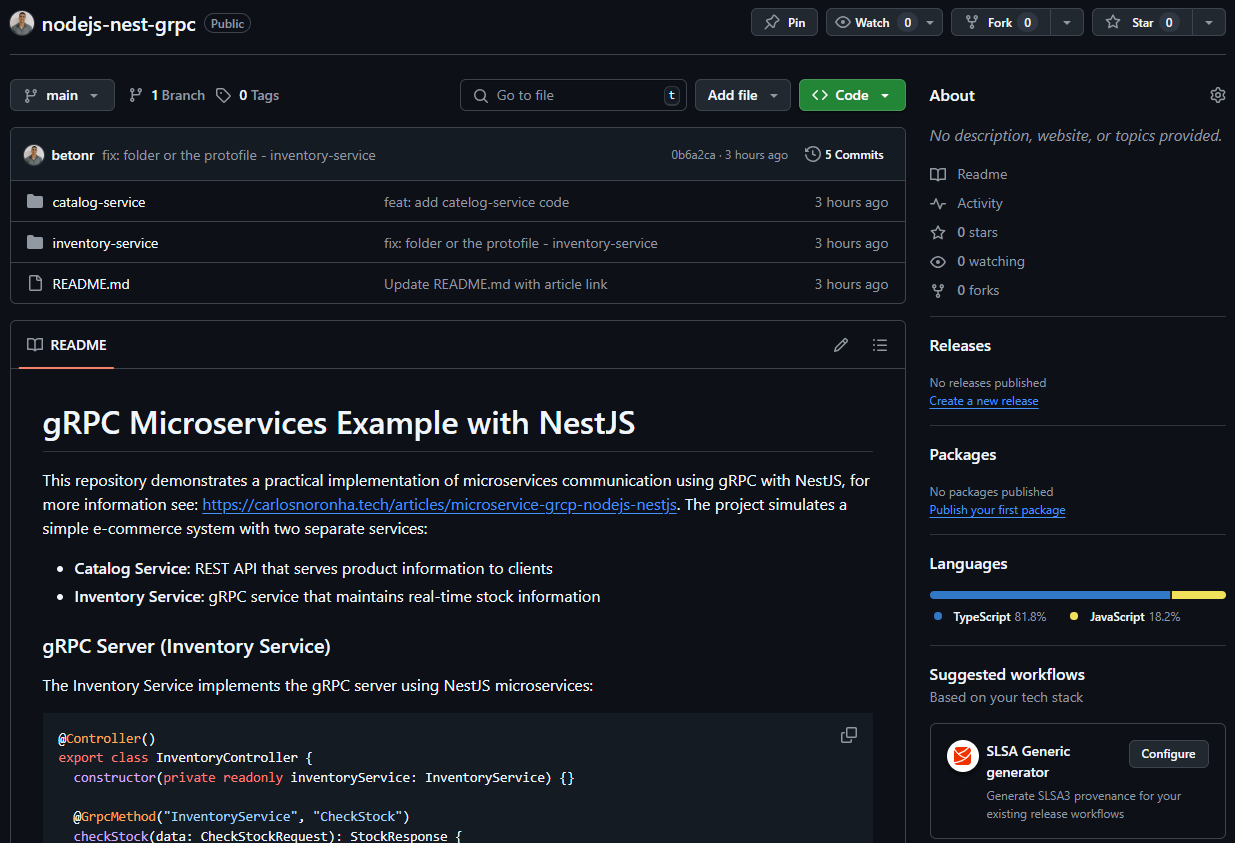Open the commit 'Update README.md with article link'
This screenshot has height=843, width=1235.
[496, 284]
